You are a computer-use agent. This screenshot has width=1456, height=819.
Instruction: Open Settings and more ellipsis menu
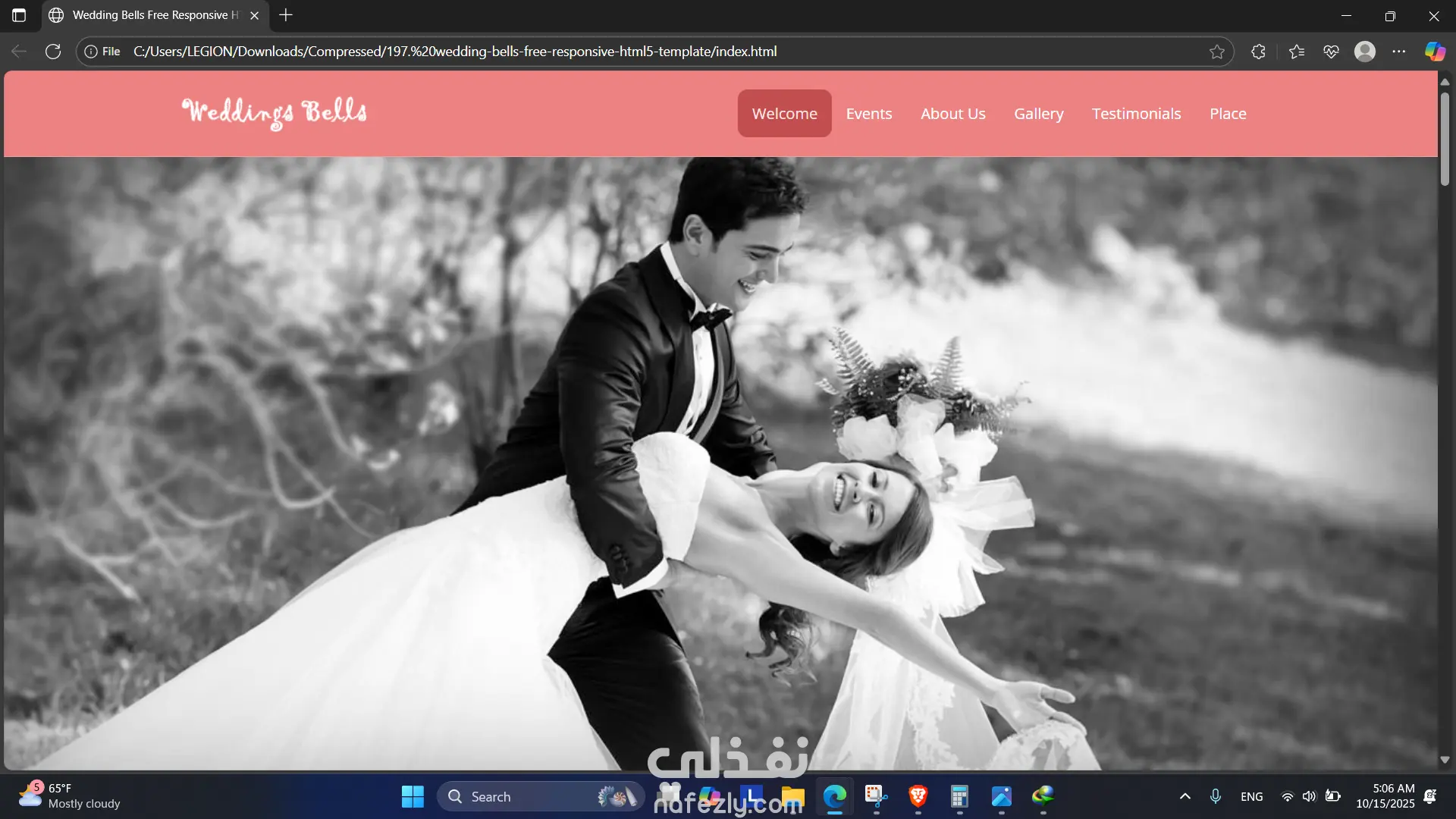point(1399,52)
